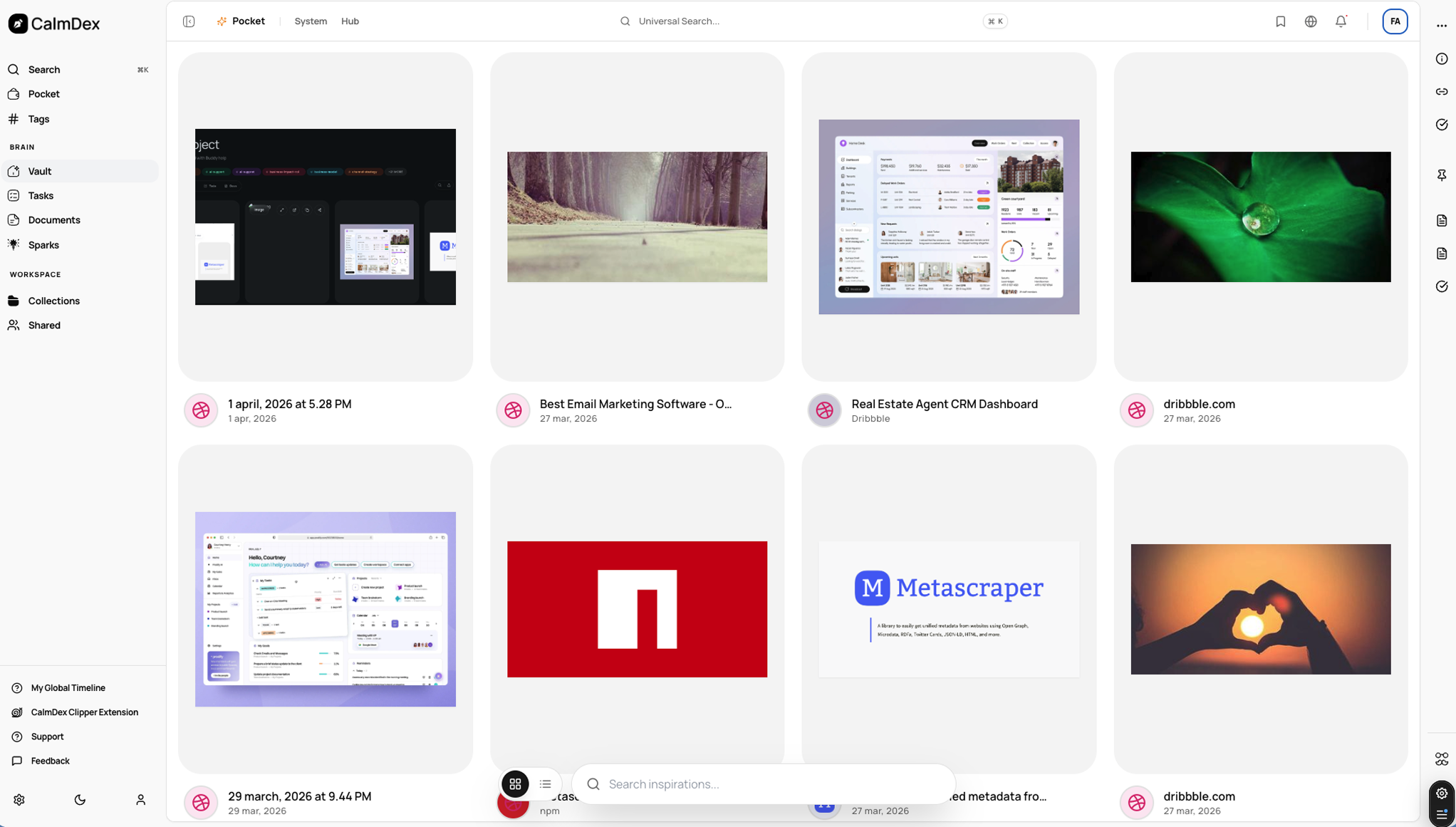Open the FA account avatar menu
Viewport: 1456px width, 827px height.
tap(1395, 21)
